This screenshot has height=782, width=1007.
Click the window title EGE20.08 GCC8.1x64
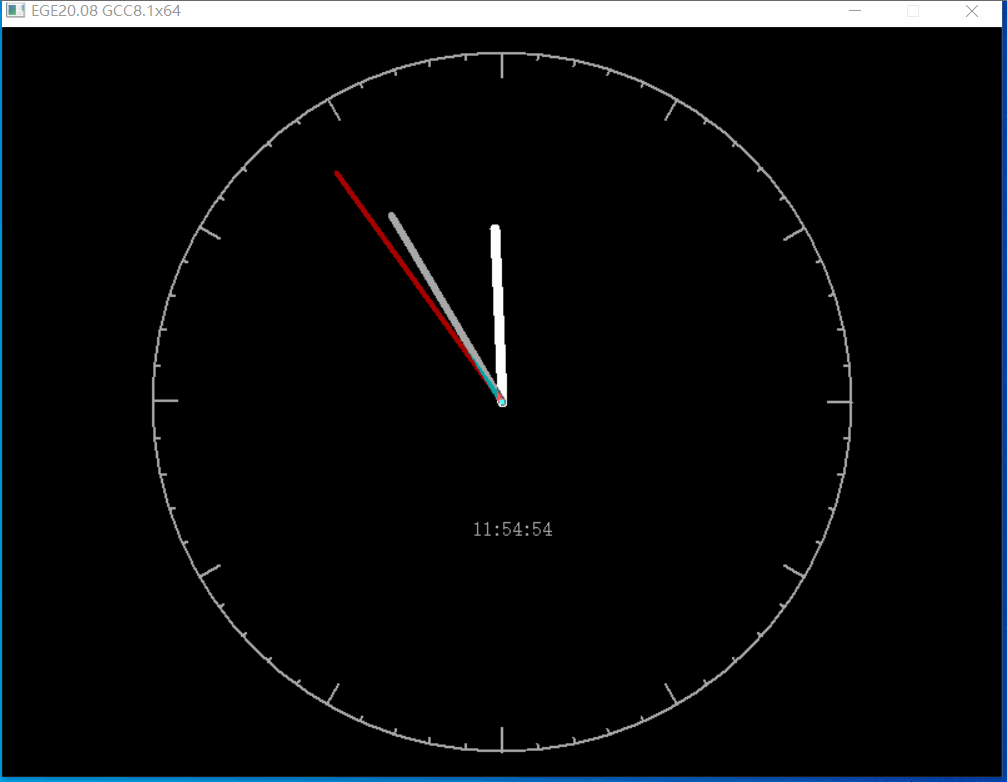[x=106, y=11]
